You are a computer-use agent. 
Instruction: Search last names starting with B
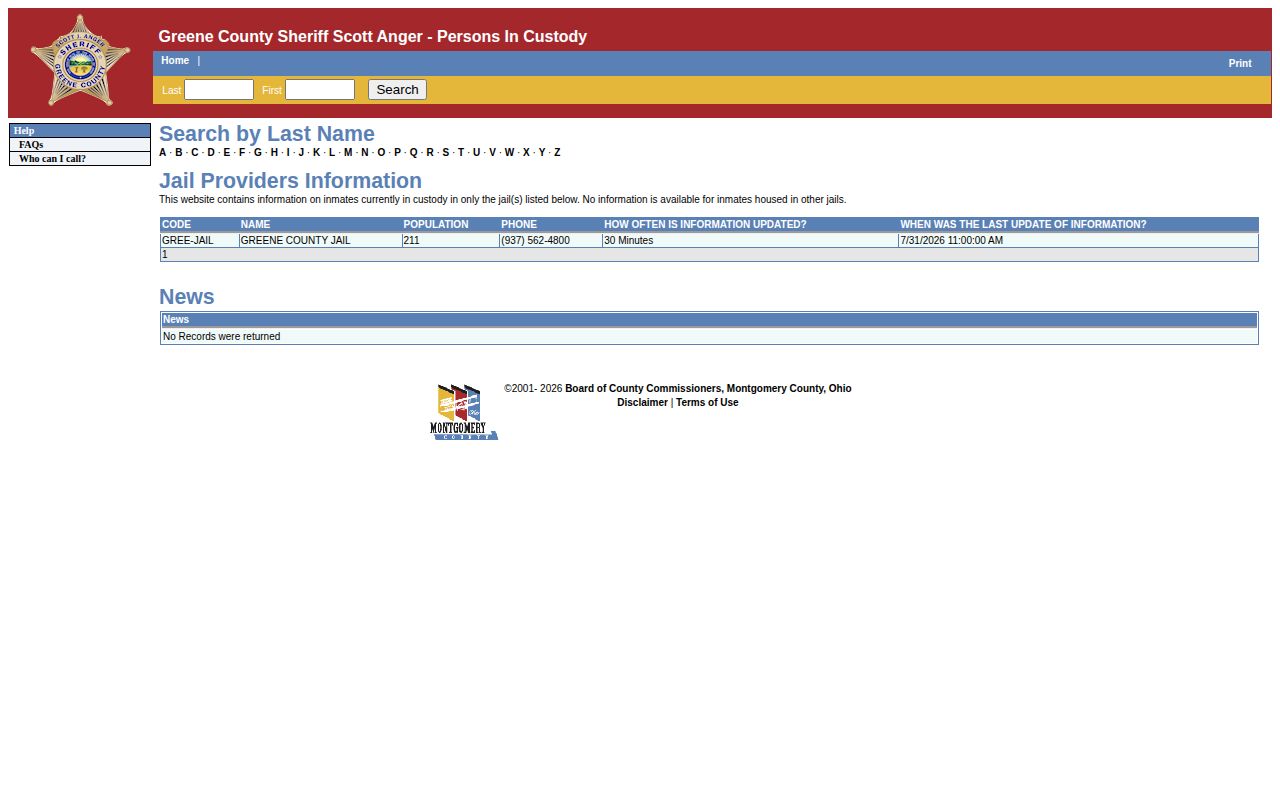coord(179,153)
